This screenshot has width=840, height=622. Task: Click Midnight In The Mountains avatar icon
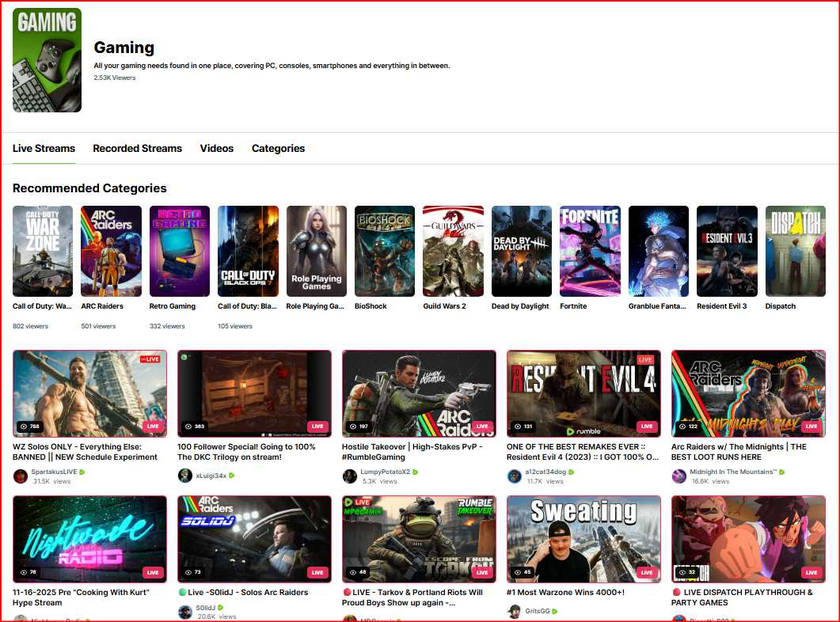pyautogui.click(x=679, y=476)
